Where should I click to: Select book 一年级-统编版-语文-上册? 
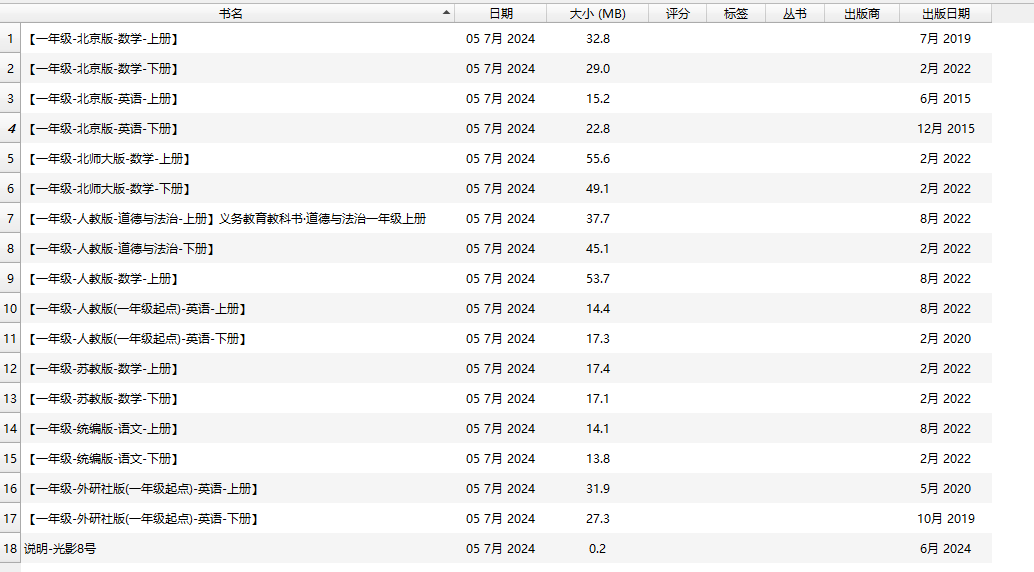coord(103,429)
